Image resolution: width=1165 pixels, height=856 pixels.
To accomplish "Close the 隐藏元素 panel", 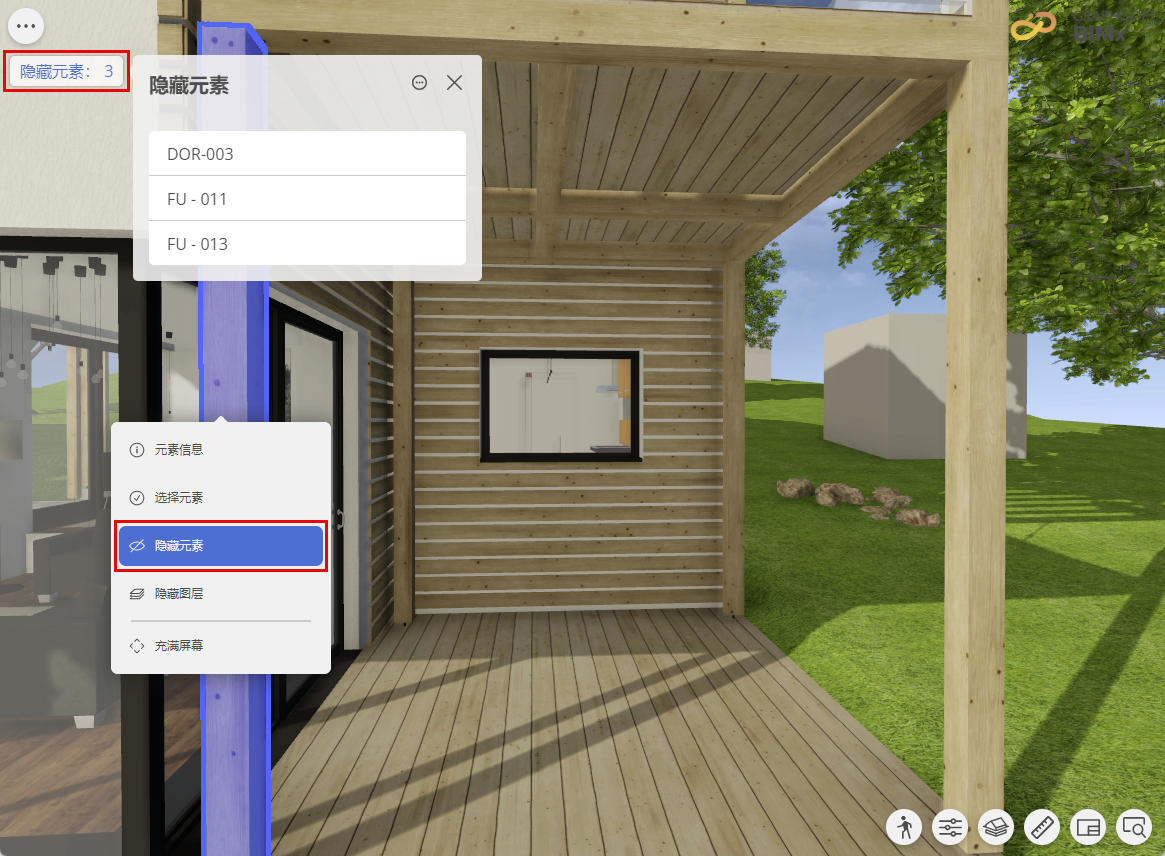I will click(x=454, y=82).
